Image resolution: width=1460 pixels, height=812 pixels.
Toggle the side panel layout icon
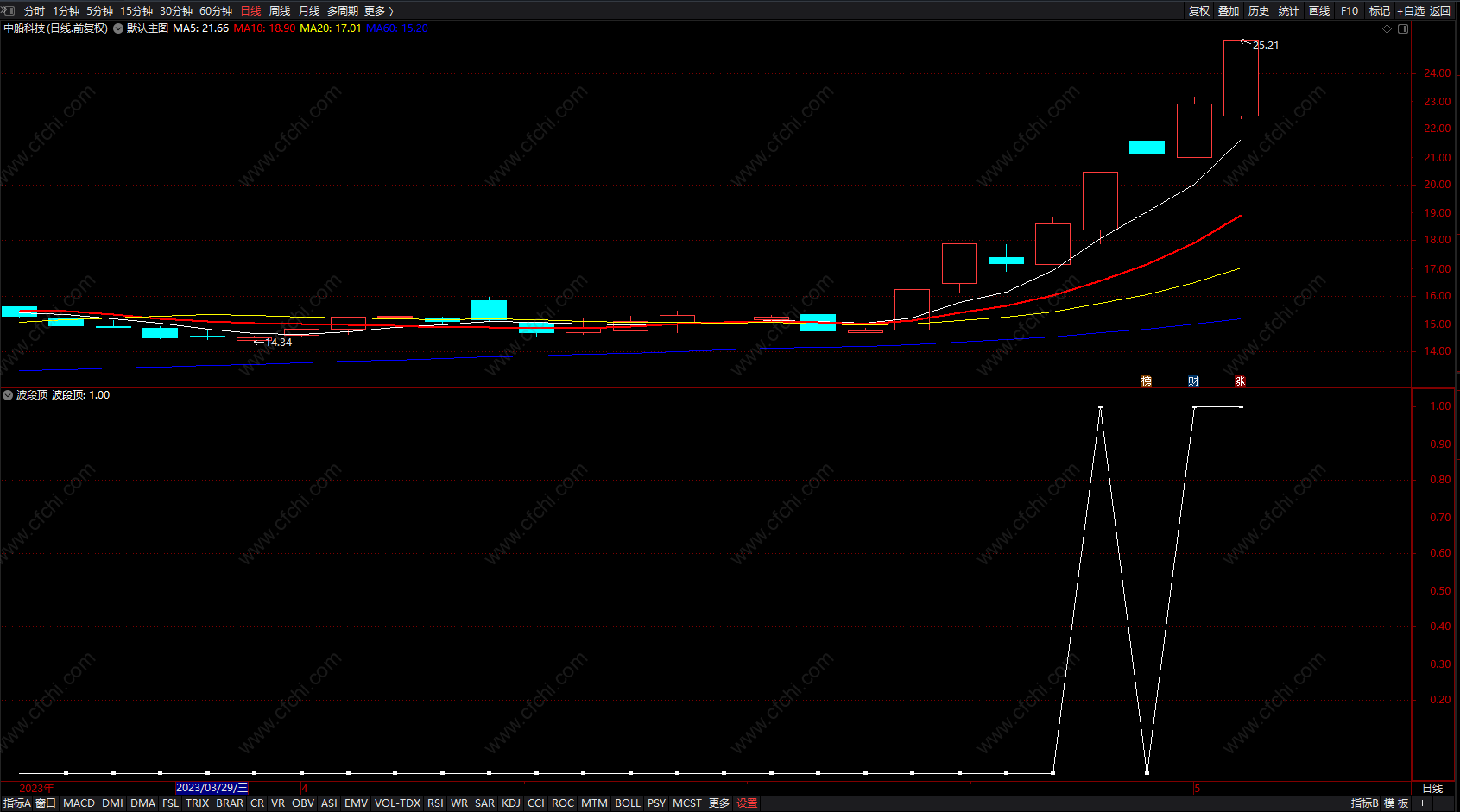coord(1403,28)
